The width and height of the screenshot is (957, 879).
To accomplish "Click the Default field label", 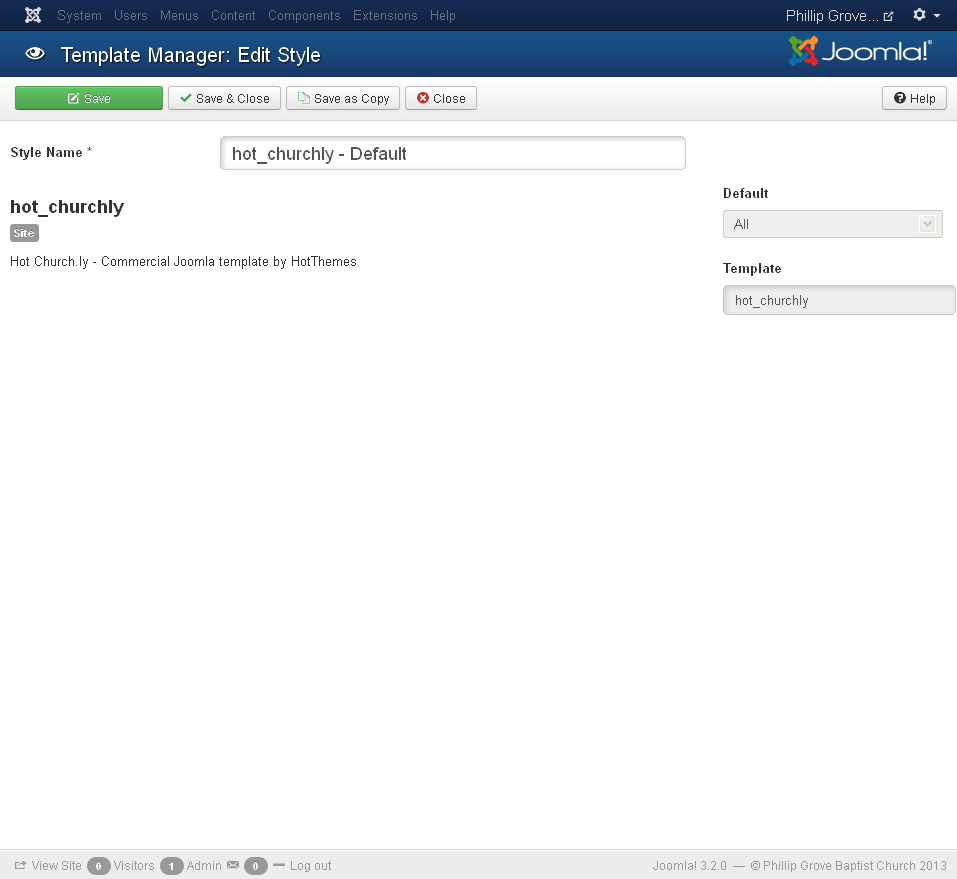I will 745,194.
